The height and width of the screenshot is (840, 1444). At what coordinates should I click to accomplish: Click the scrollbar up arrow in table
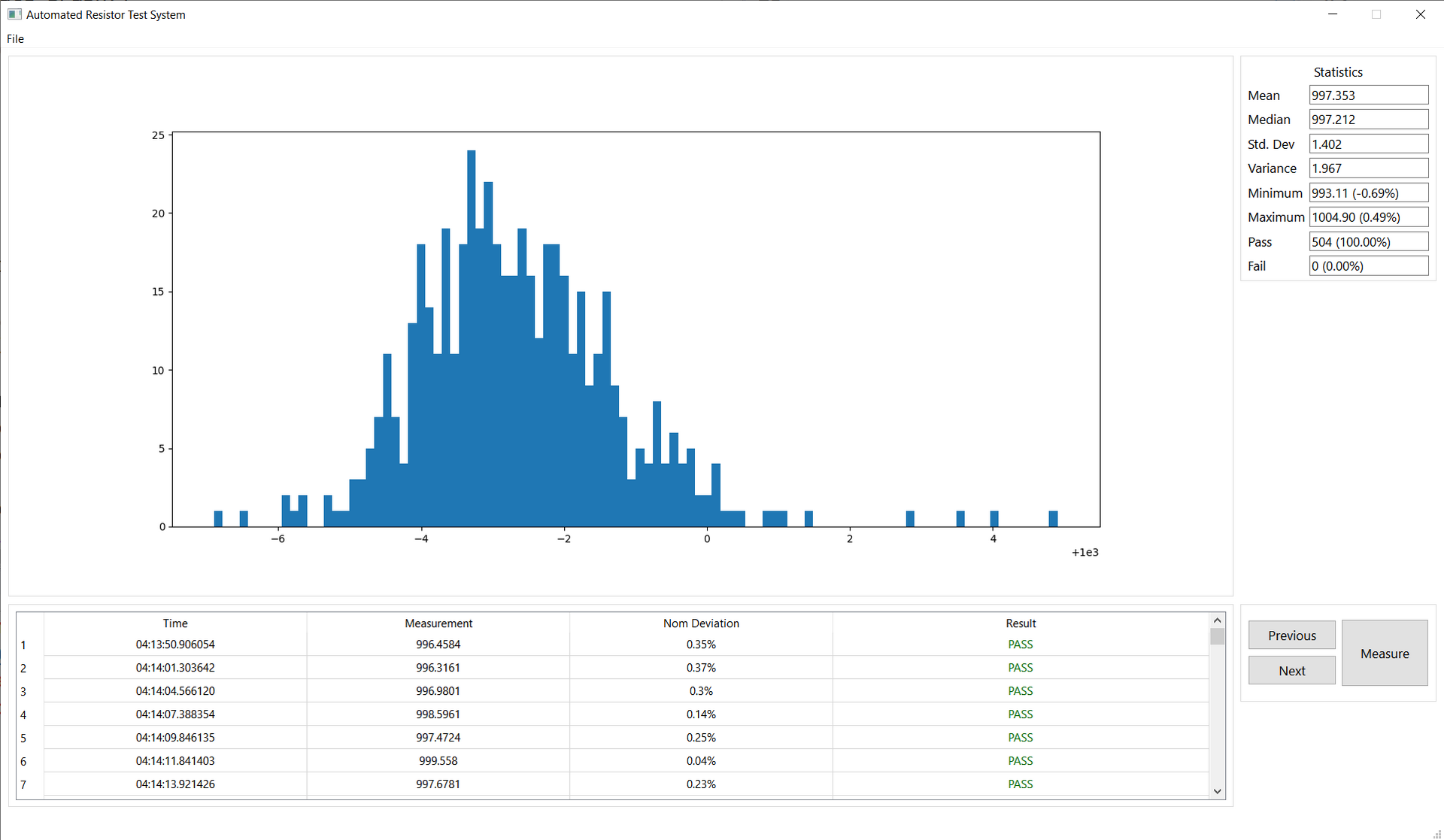tap(1217, 621)
